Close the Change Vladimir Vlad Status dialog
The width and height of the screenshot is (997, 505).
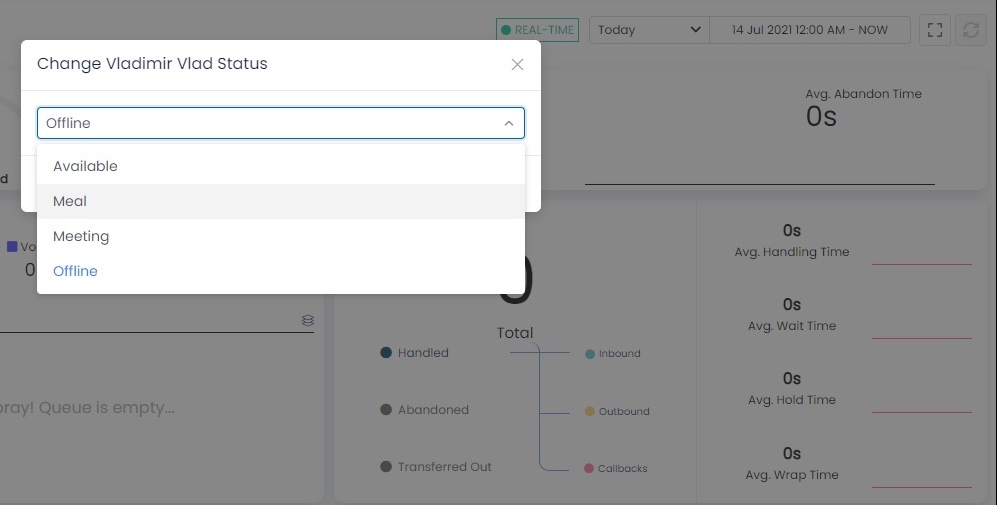(x=517, y=64)
